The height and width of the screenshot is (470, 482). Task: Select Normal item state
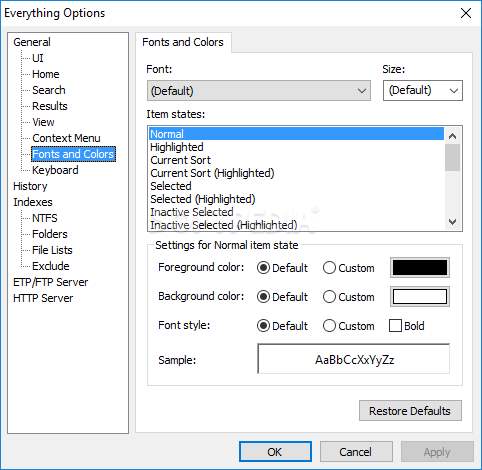pos(296,134)
